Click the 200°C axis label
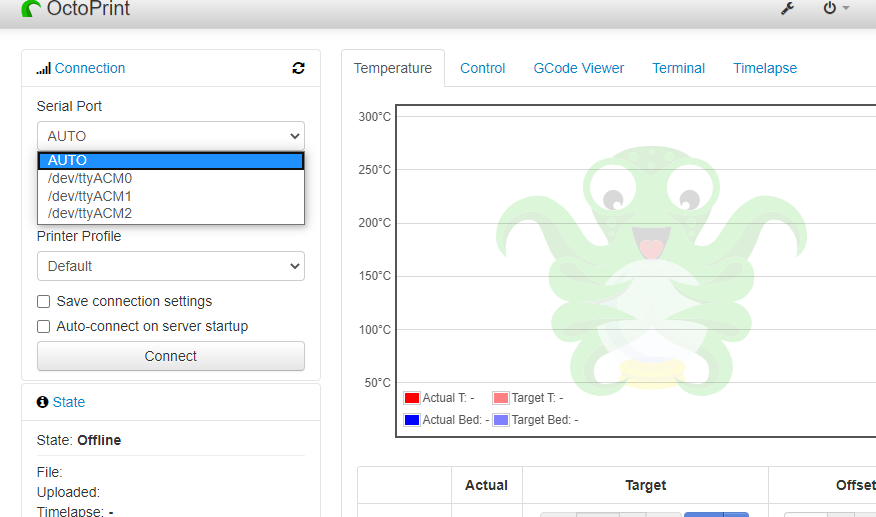 [x=375, y=223]
